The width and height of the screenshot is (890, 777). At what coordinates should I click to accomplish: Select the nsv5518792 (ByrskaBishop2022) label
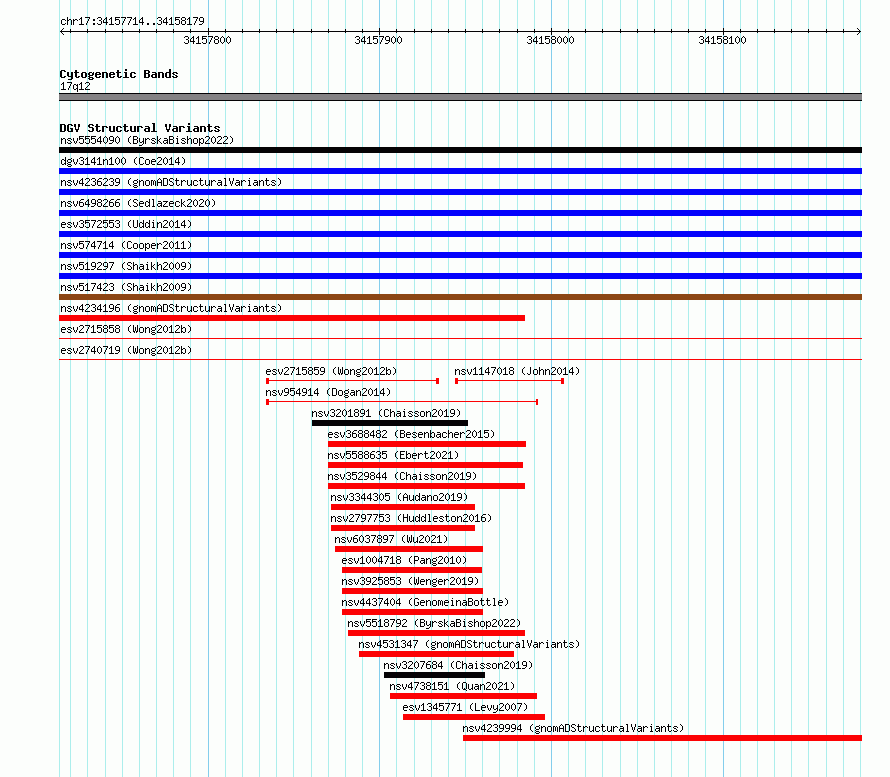click(x=434, y=623)
